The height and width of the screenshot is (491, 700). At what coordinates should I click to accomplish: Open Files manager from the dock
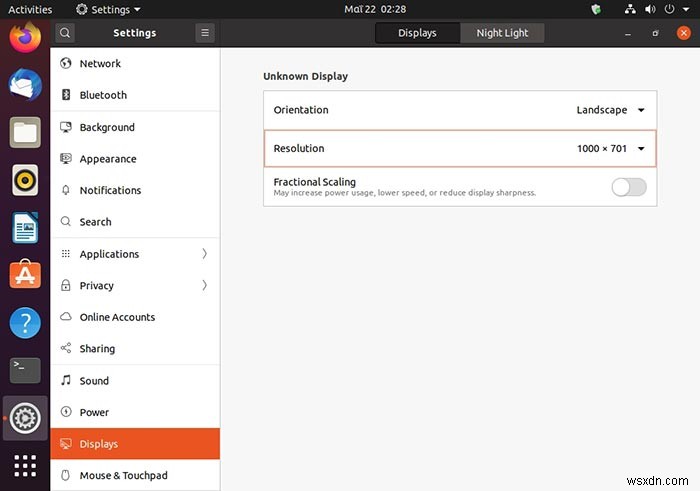tap(25, 133)
